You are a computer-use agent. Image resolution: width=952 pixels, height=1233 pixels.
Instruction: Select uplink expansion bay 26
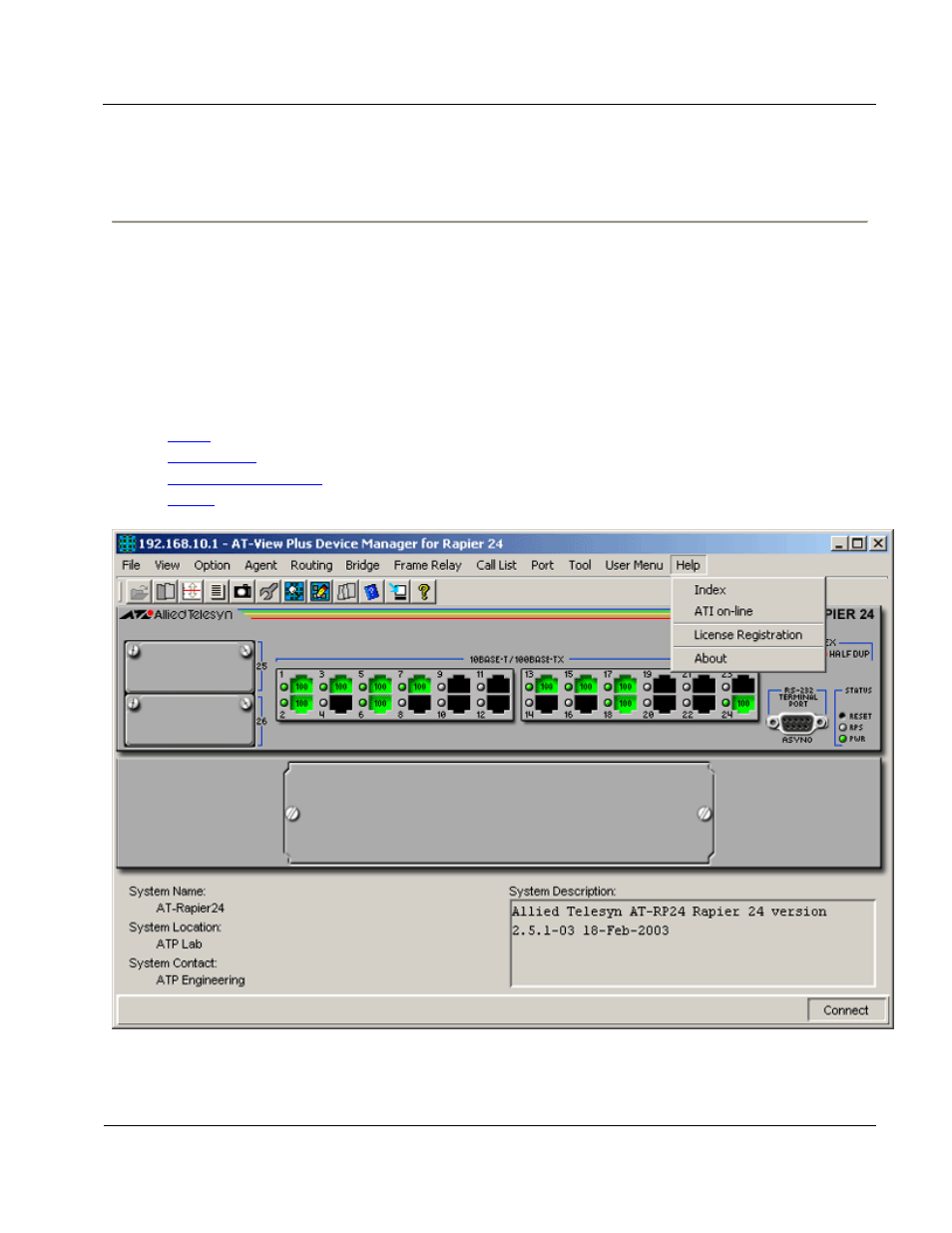pyautogui.click(x=190, y=720)
